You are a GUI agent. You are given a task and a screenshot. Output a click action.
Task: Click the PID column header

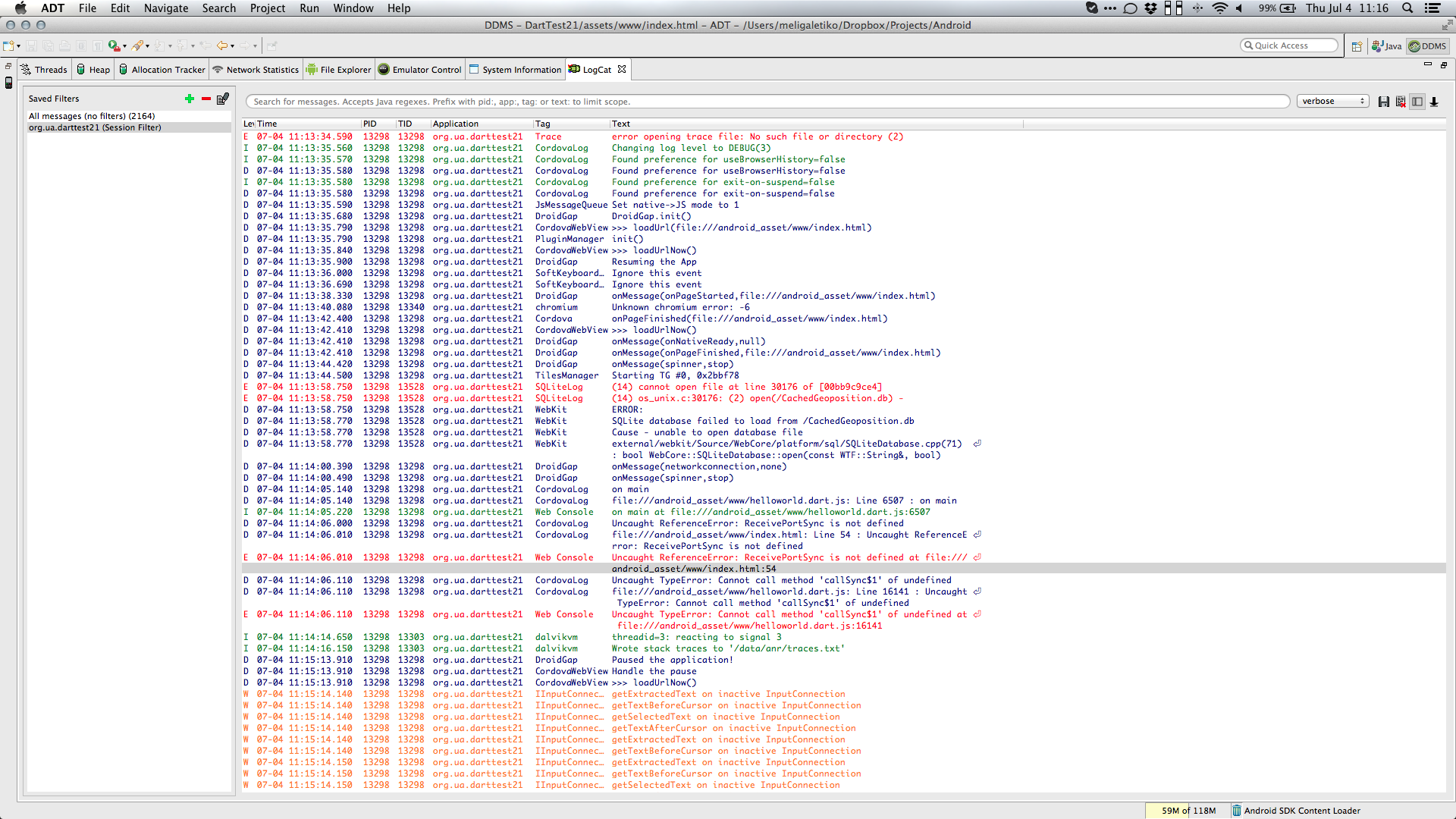pos(378,124)
